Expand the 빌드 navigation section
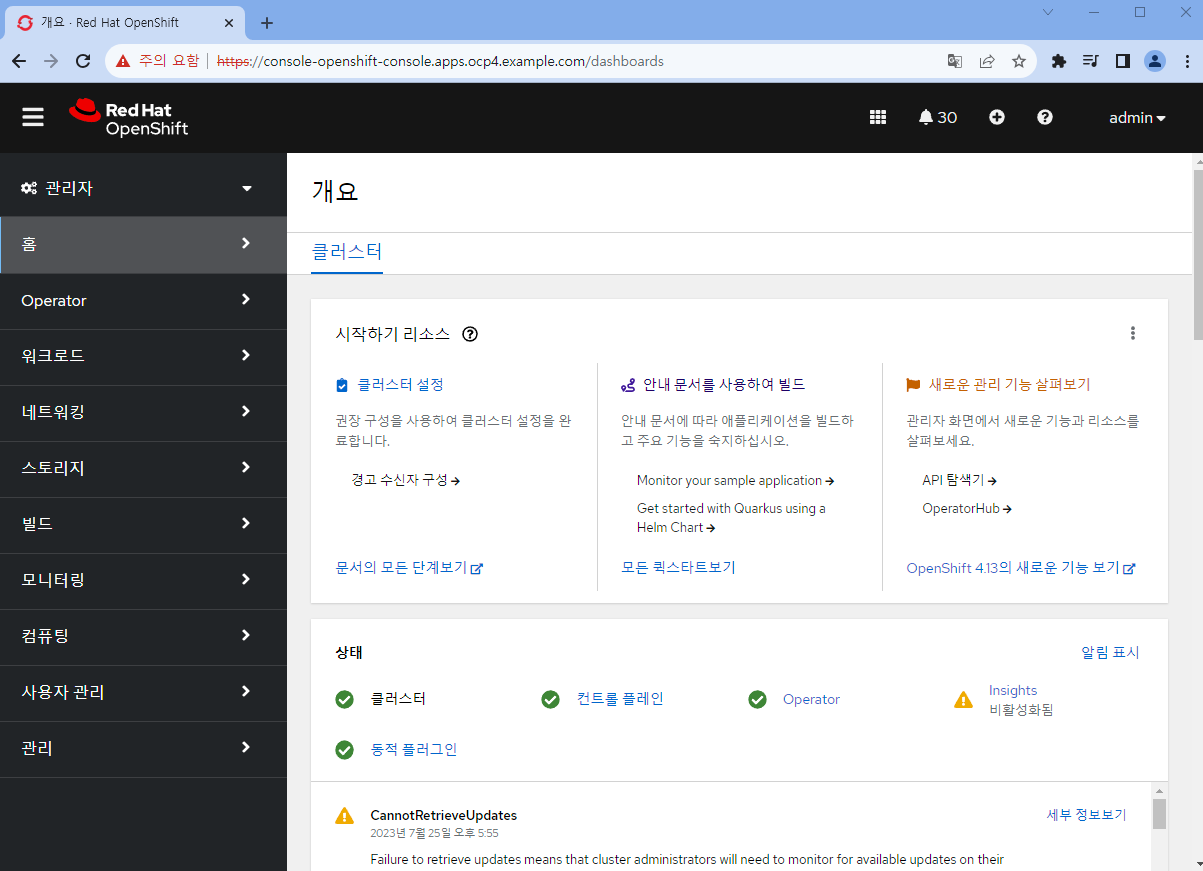This screenshot has height=871, width=1203. (x=143, y=524)
